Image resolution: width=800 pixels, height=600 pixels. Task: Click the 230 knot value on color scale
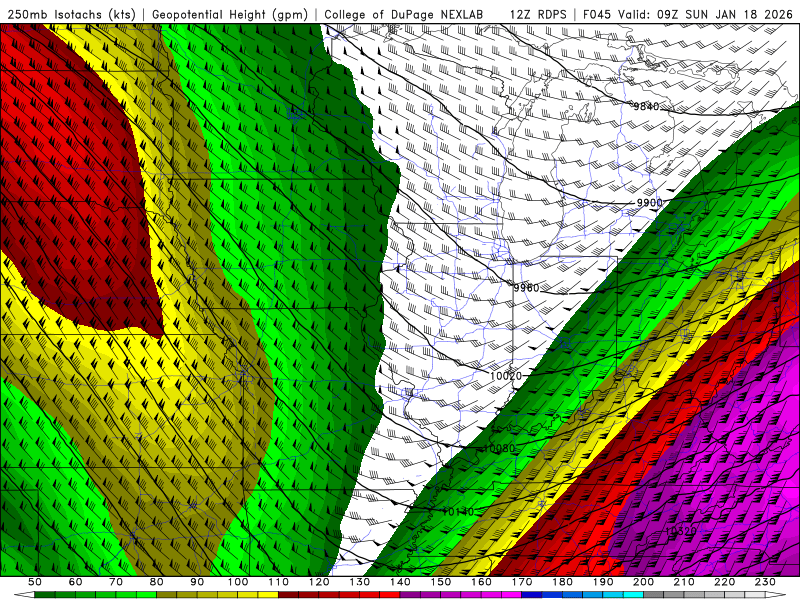point(765,582)
